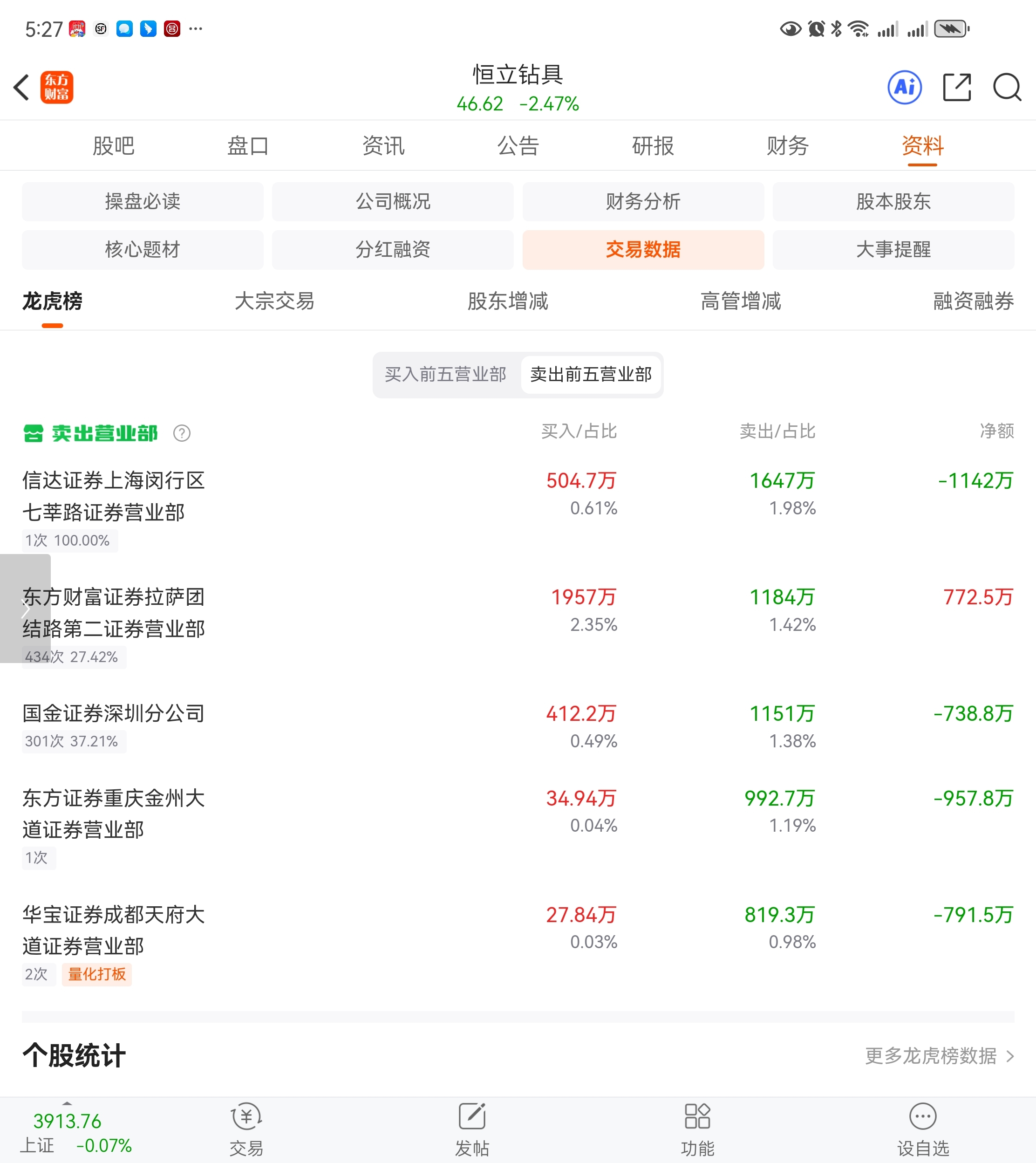Tap the 设自选 icon
The height and width of the screenshot is (1163, 1036).
tap(922, 1117)
